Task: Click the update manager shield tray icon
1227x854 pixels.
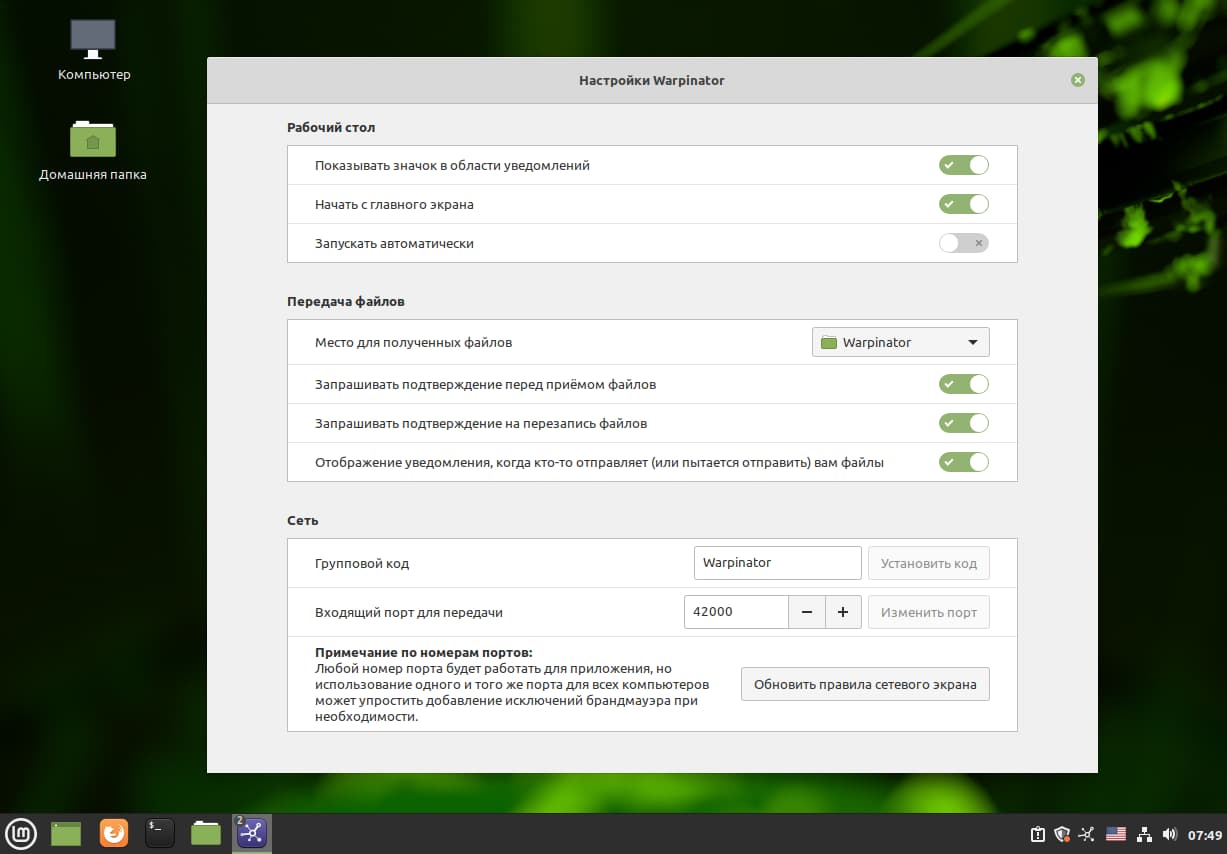Action: (1063, 834)
